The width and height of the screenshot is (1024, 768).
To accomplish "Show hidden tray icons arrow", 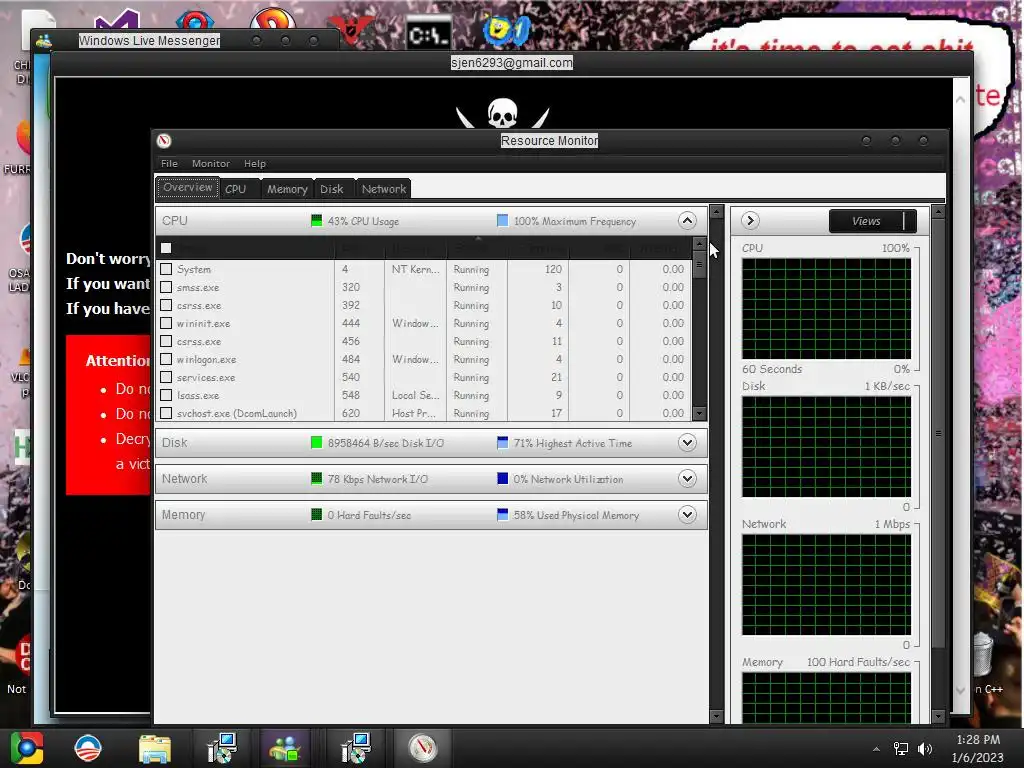I will pyautogui.click(x=876, y=749).
